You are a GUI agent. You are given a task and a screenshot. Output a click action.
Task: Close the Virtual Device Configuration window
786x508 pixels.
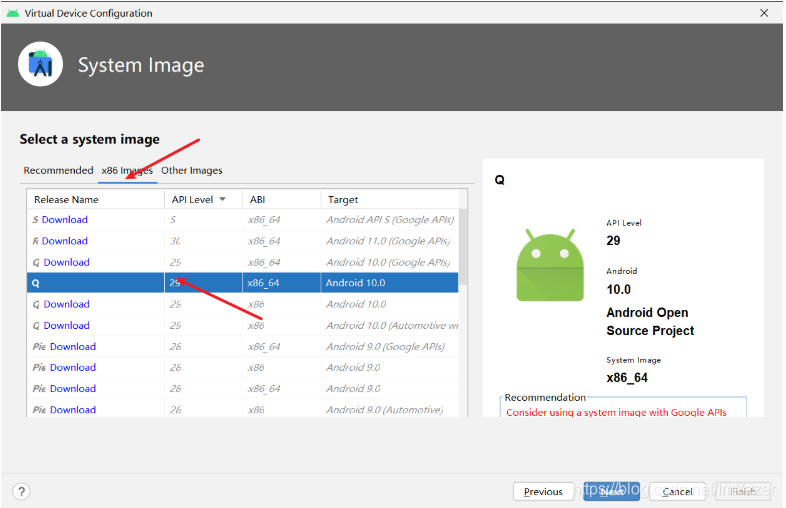tap(763, 13)
